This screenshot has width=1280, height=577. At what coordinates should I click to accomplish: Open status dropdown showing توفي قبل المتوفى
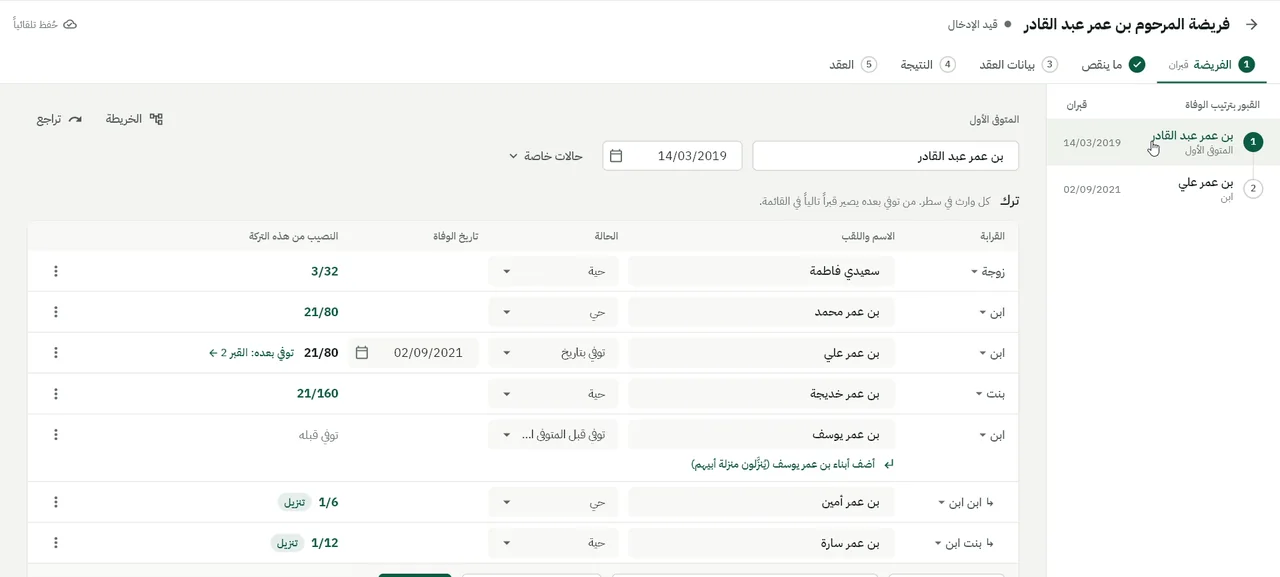click(553, 435)
